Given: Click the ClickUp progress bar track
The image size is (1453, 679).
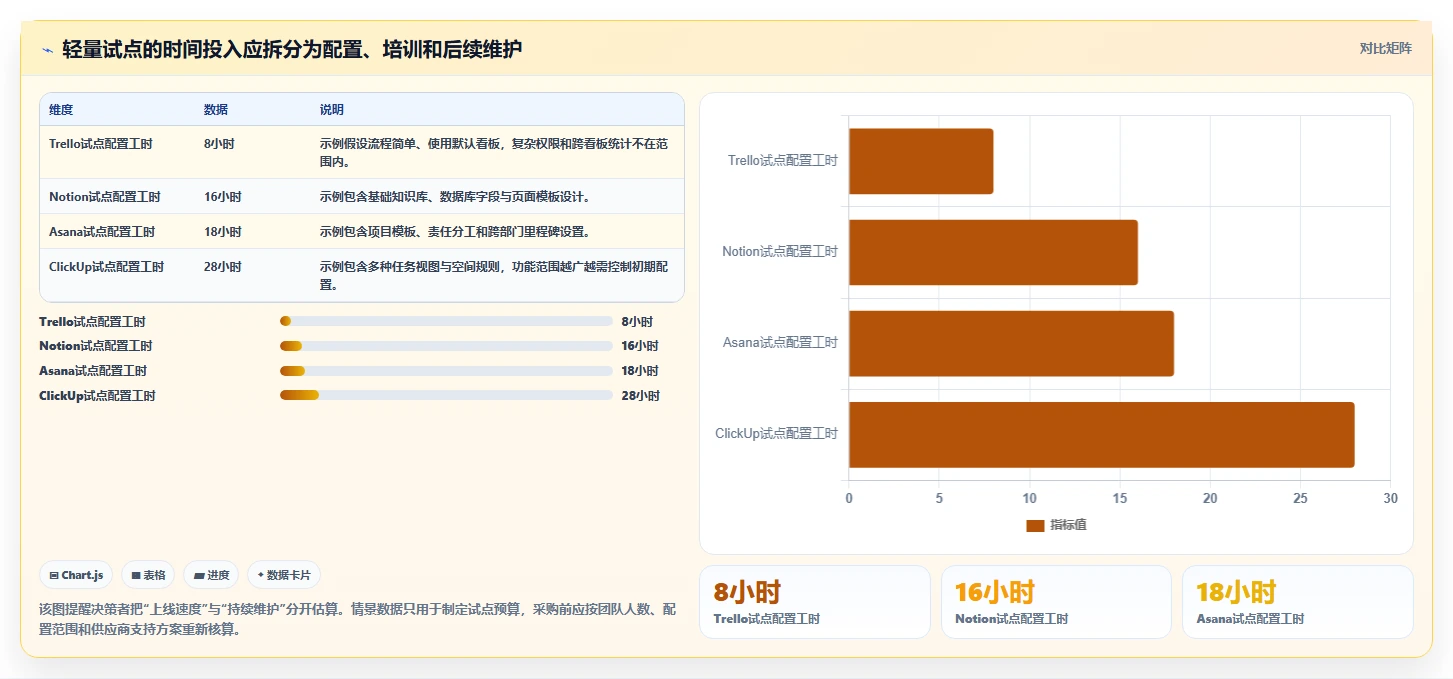Looking at the screenshot, I should pos(446,395).
